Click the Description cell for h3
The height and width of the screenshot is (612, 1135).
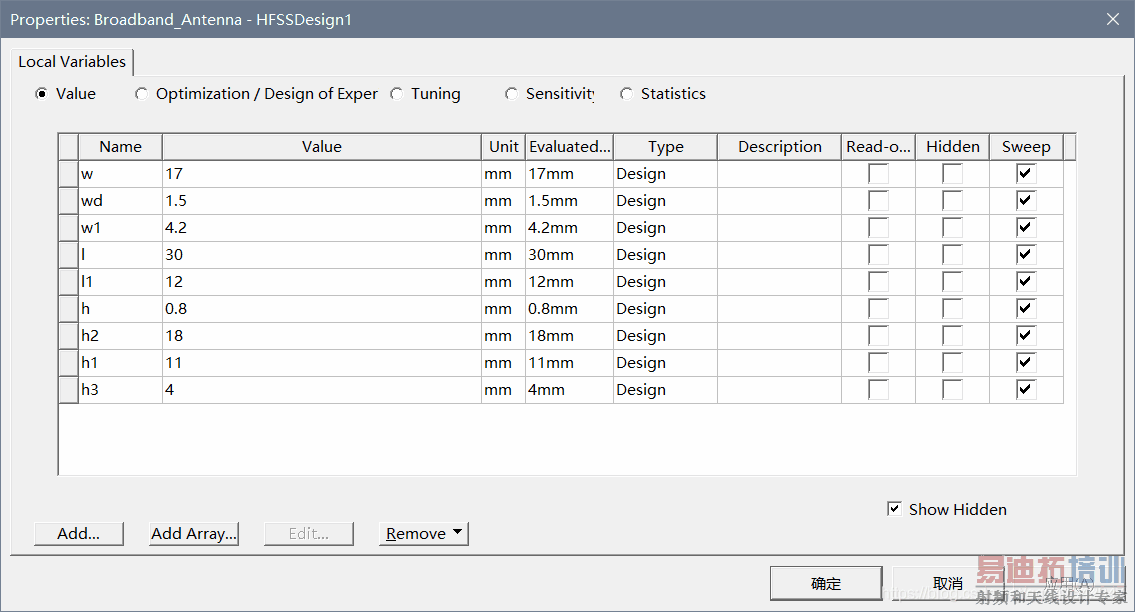pyautogui.click(x=779, y=390)
